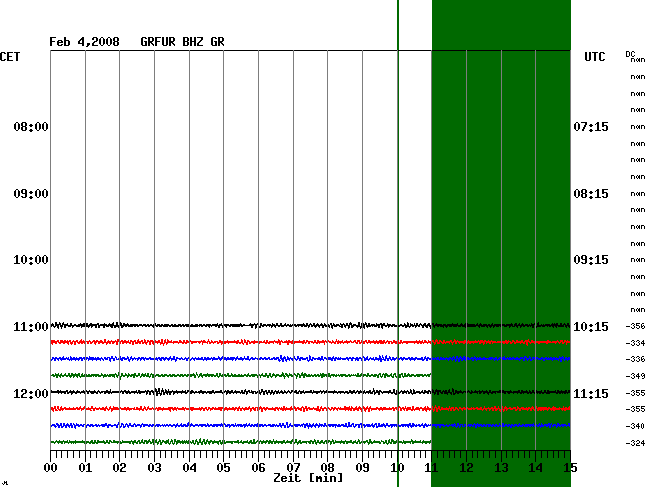Click the x-axis tick label "12"
The image size is (650, 494).
click(466, 467)
